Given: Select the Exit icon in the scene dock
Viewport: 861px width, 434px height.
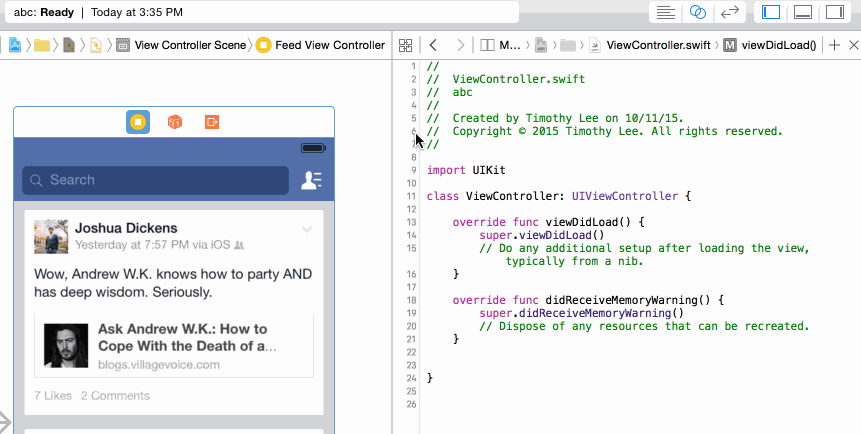Looking at the screenshot, I should (212, 122).
